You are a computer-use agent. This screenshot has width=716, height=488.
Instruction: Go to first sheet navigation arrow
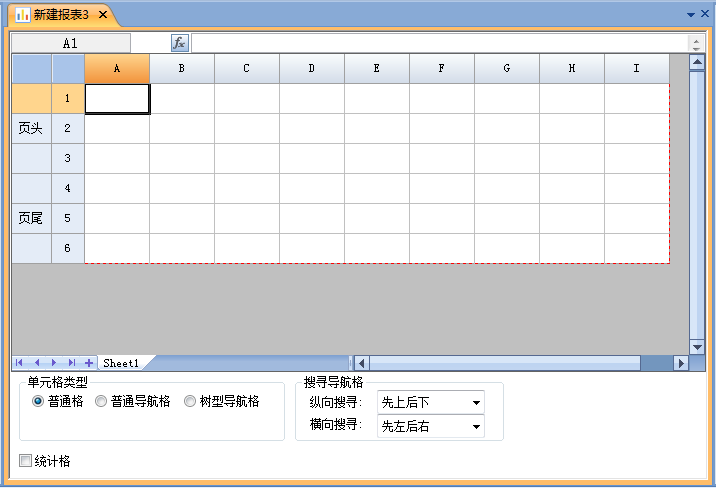[20, 363]
